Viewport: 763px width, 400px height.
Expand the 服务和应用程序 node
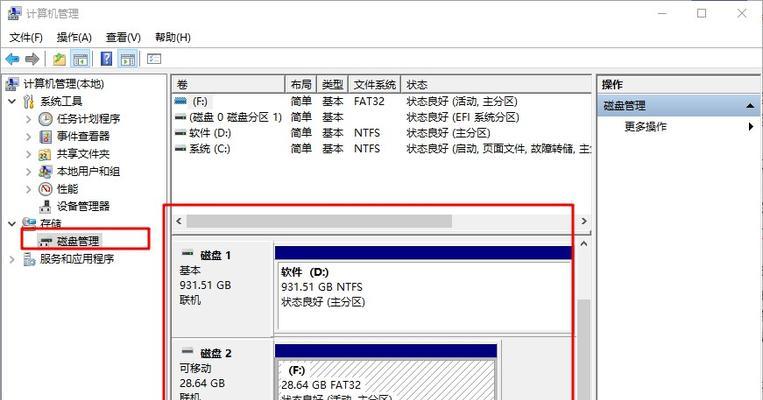click(x=12, y=259)
